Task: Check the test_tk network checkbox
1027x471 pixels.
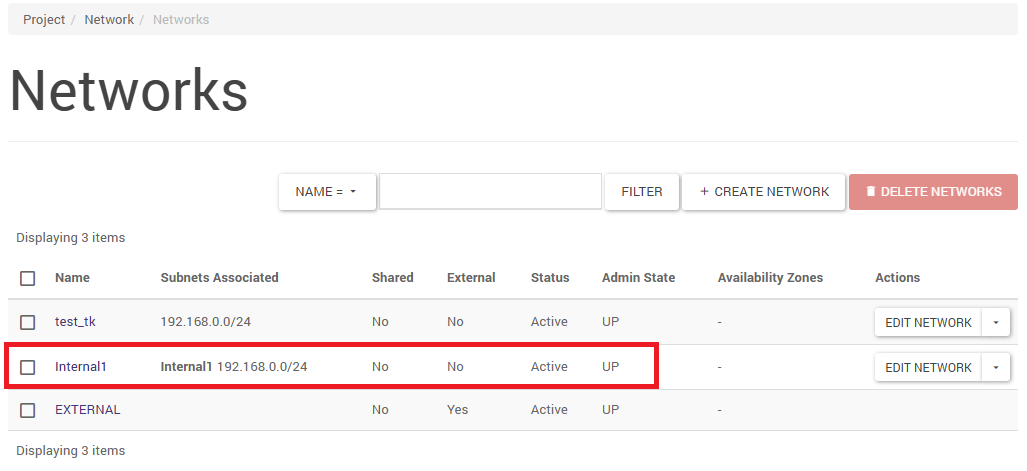Action: [x=28, y=322]
